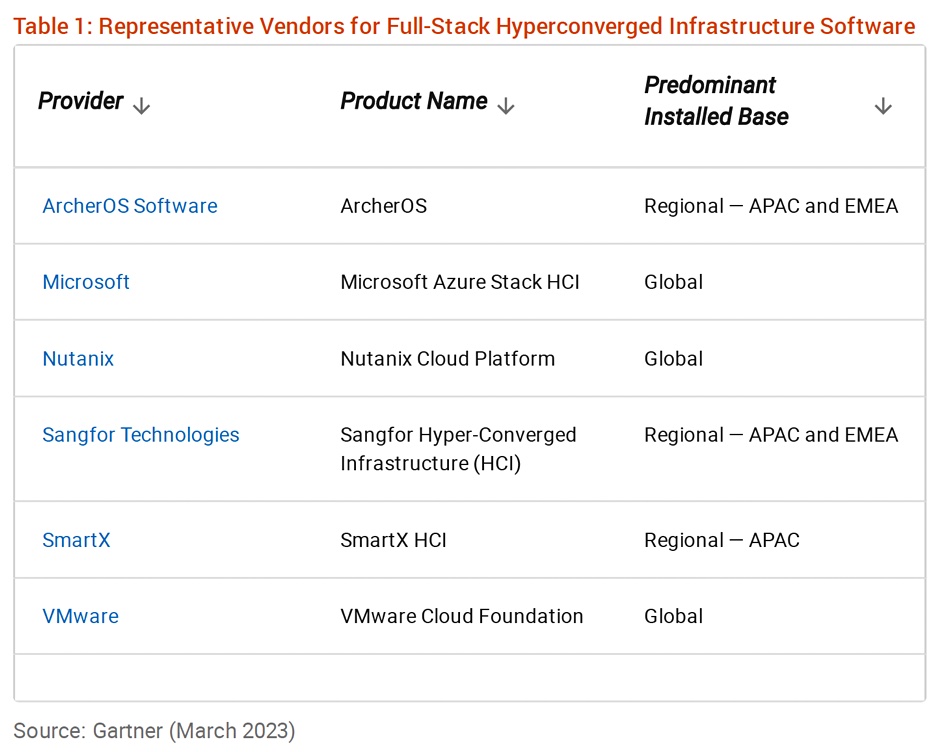Select the Nutanix Cloud Platform cell
The width and height of the screenshot is (950, 752).
(x=448, y=359)
